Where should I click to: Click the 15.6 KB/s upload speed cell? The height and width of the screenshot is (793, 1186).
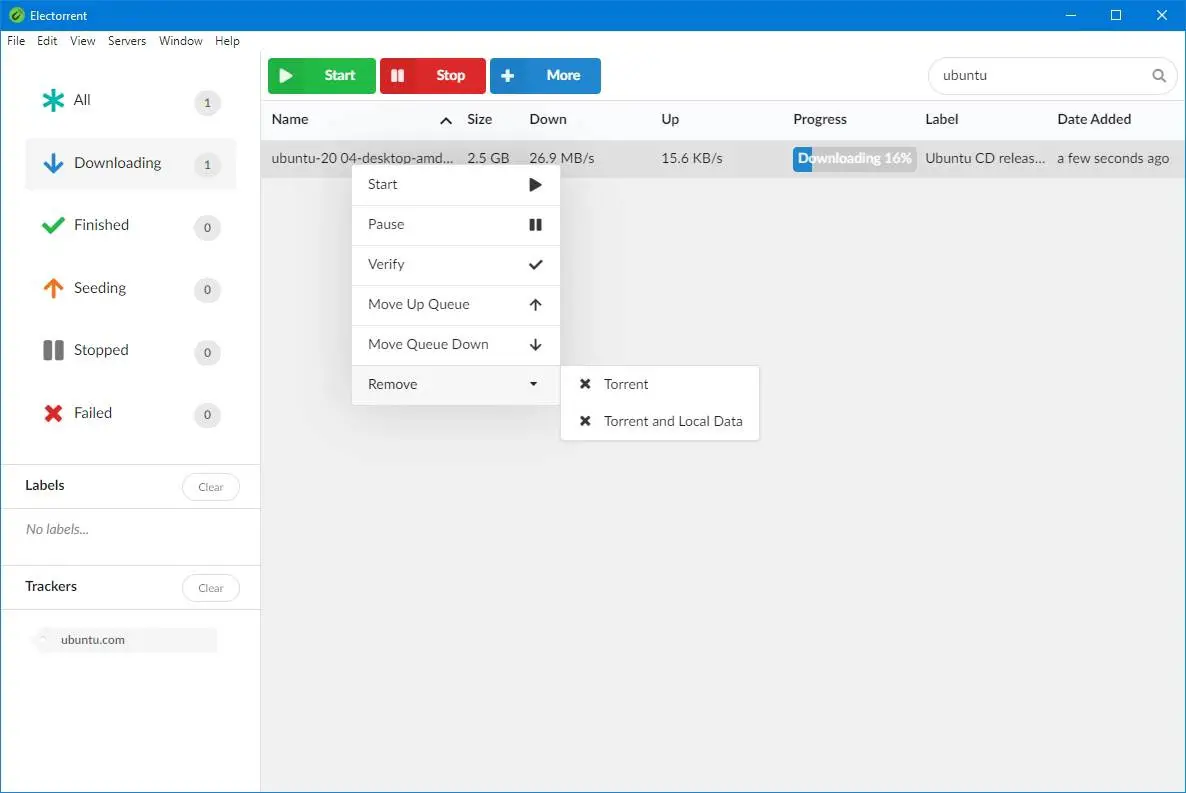click(x=691, y=159)
